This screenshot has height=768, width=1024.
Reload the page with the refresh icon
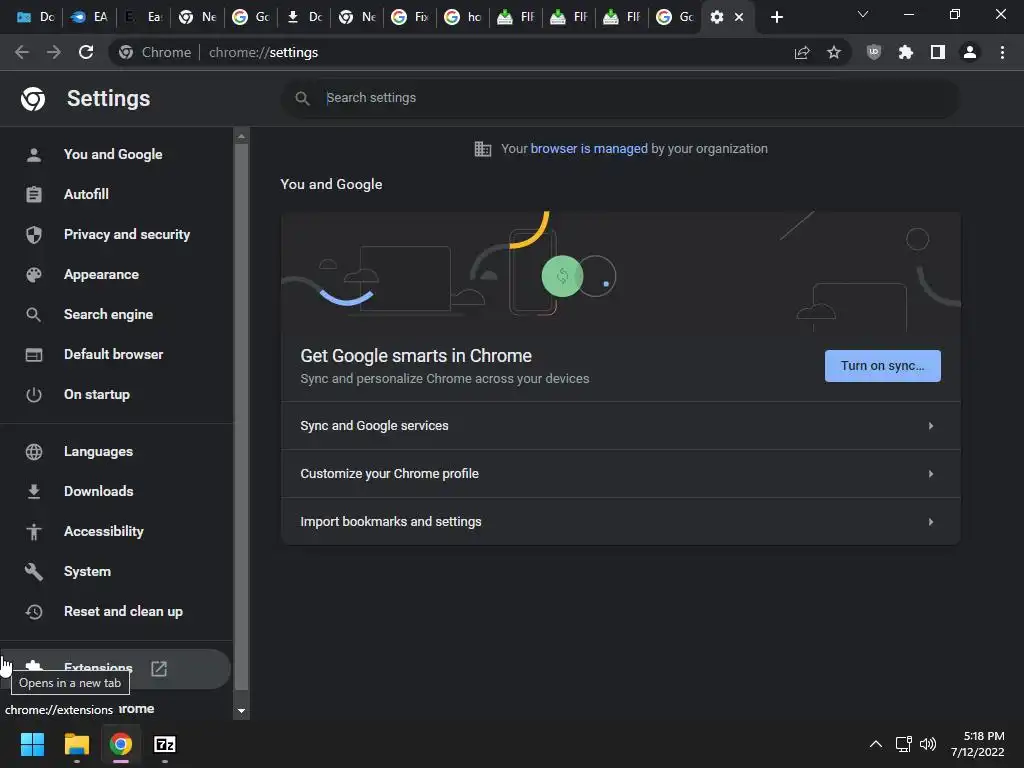click(x=86, y=52)
